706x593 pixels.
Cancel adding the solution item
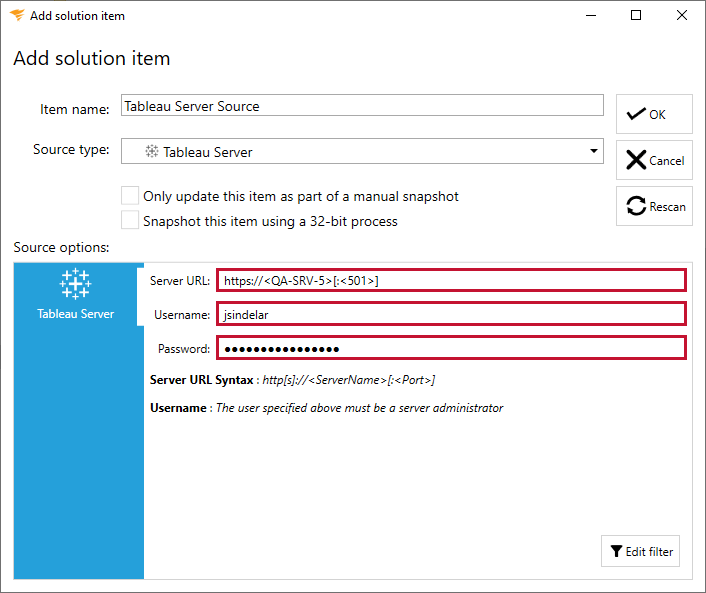(x=654, y=160)
